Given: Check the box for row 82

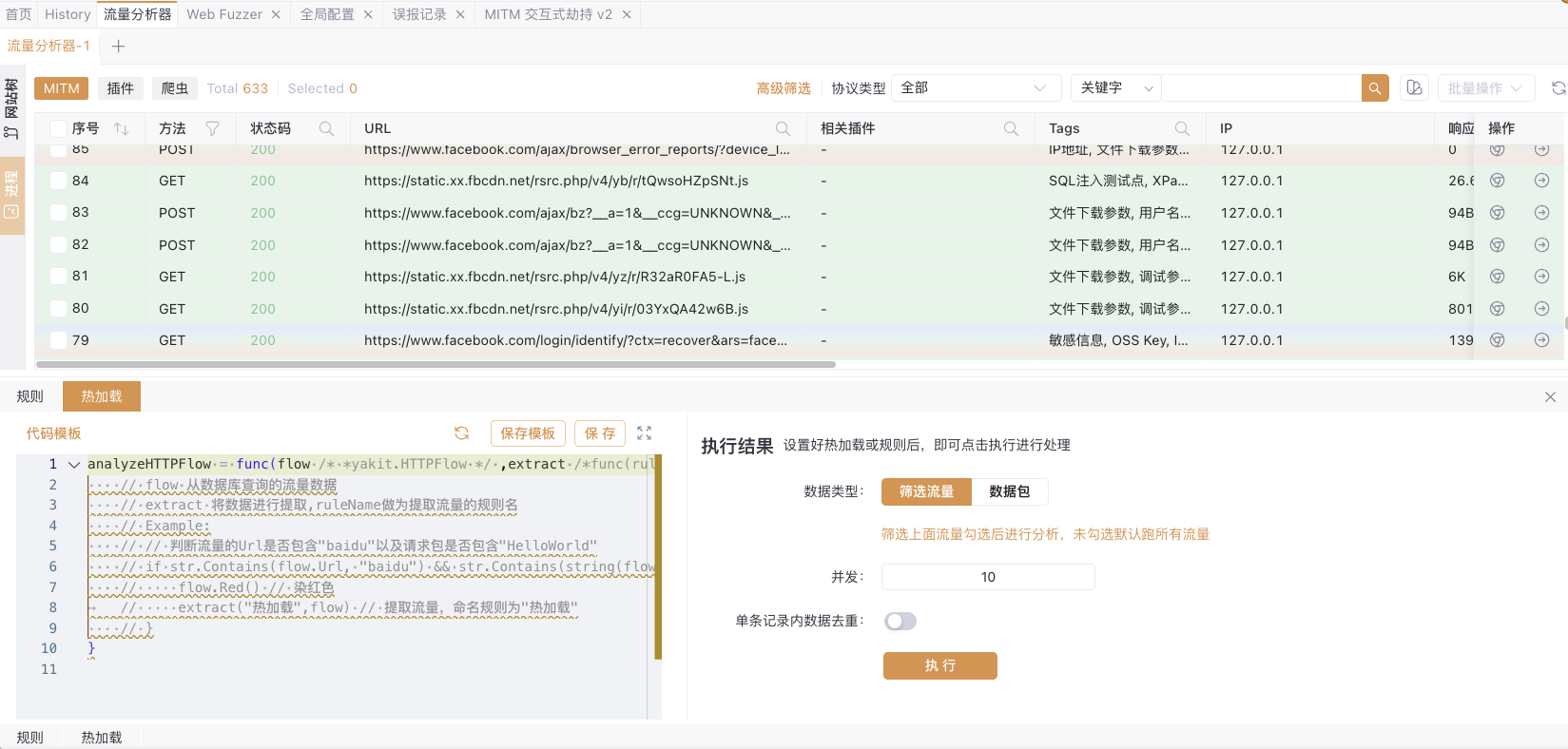Looking at the screenshot, I should pos(59,245).
